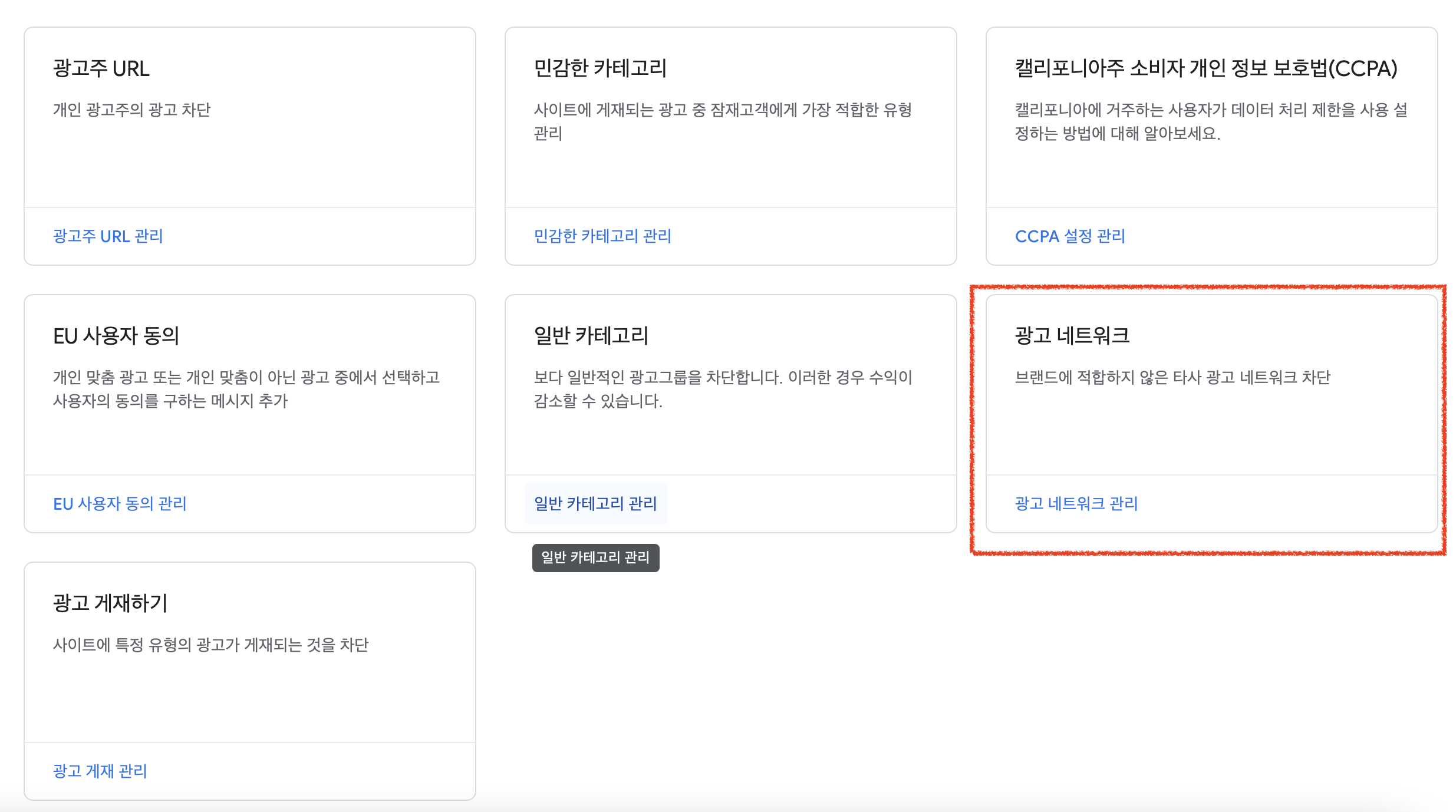Click the 광고 네트워크 card title
Image resolution: width=1456 pixels, height=812 pixels.
point(1072,336)
